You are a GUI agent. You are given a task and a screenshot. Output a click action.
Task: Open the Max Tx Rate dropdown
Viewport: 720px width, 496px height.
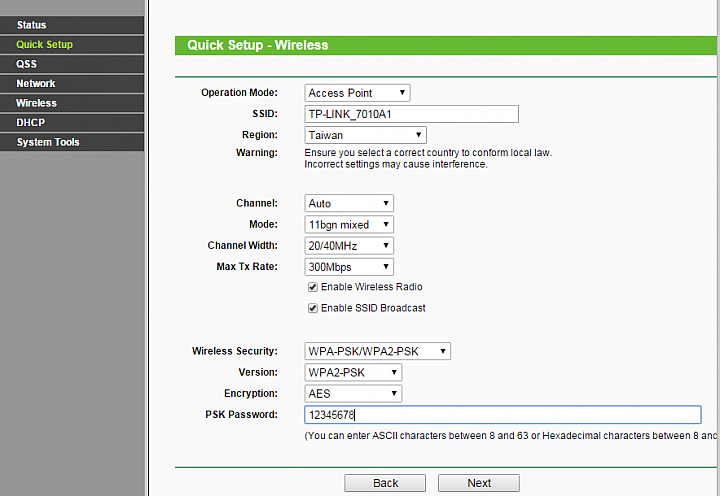(x=349, y=267)
